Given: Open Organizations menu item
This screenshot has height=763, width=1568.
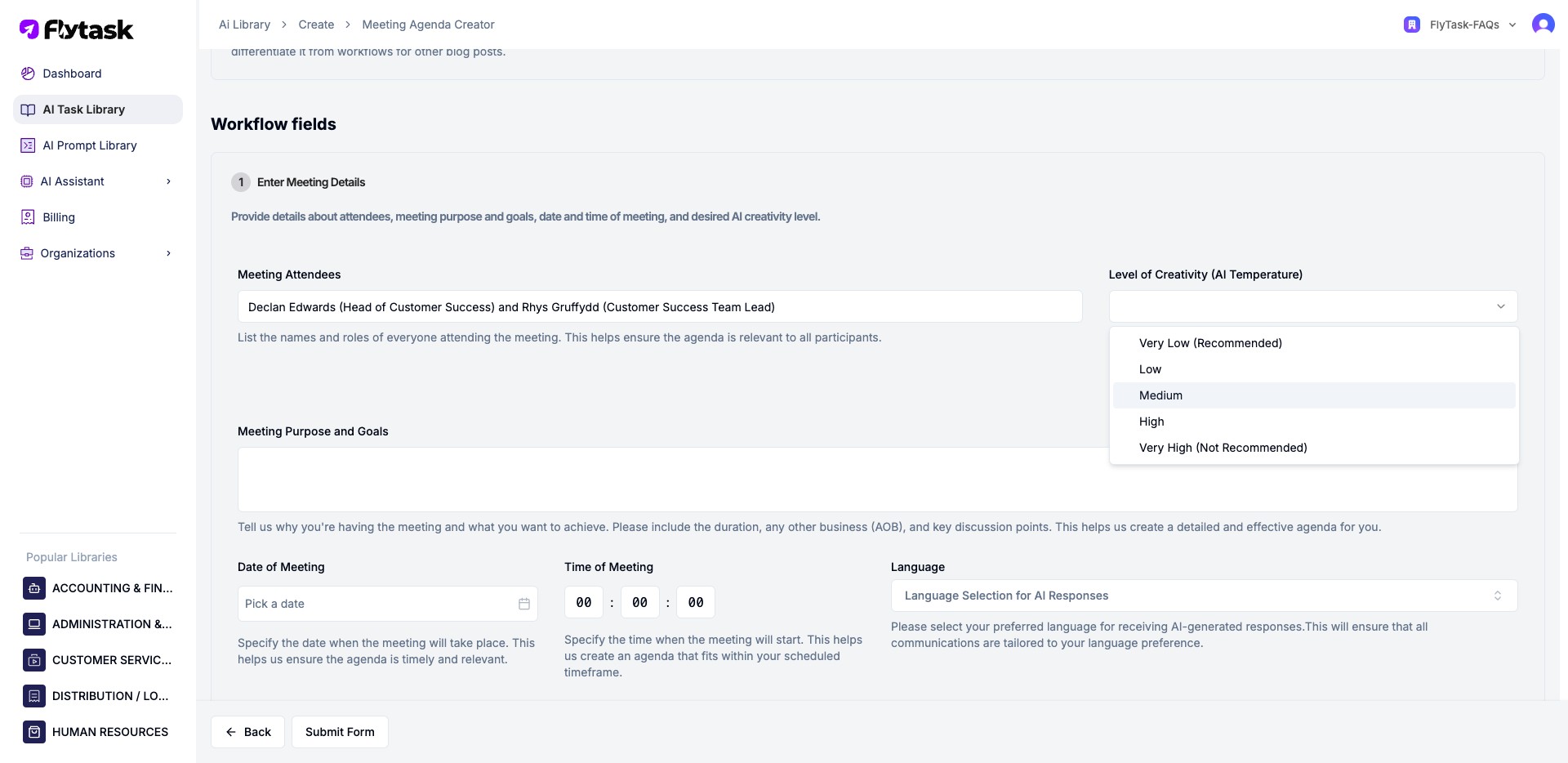Looking at the screenshot, I should 98,253.
